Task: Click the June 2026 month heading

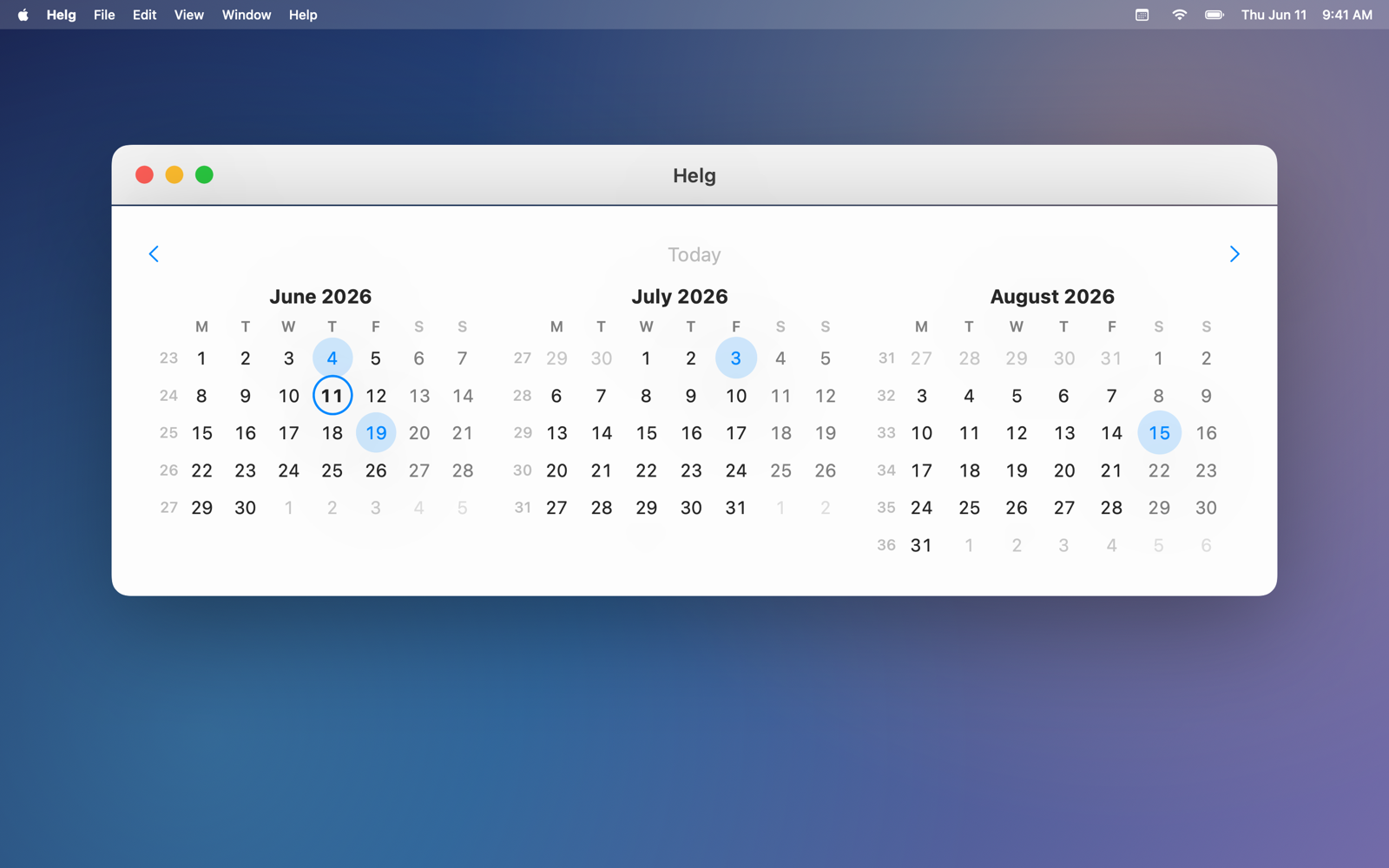Action: pyautogui.click(x=320, y=297)
